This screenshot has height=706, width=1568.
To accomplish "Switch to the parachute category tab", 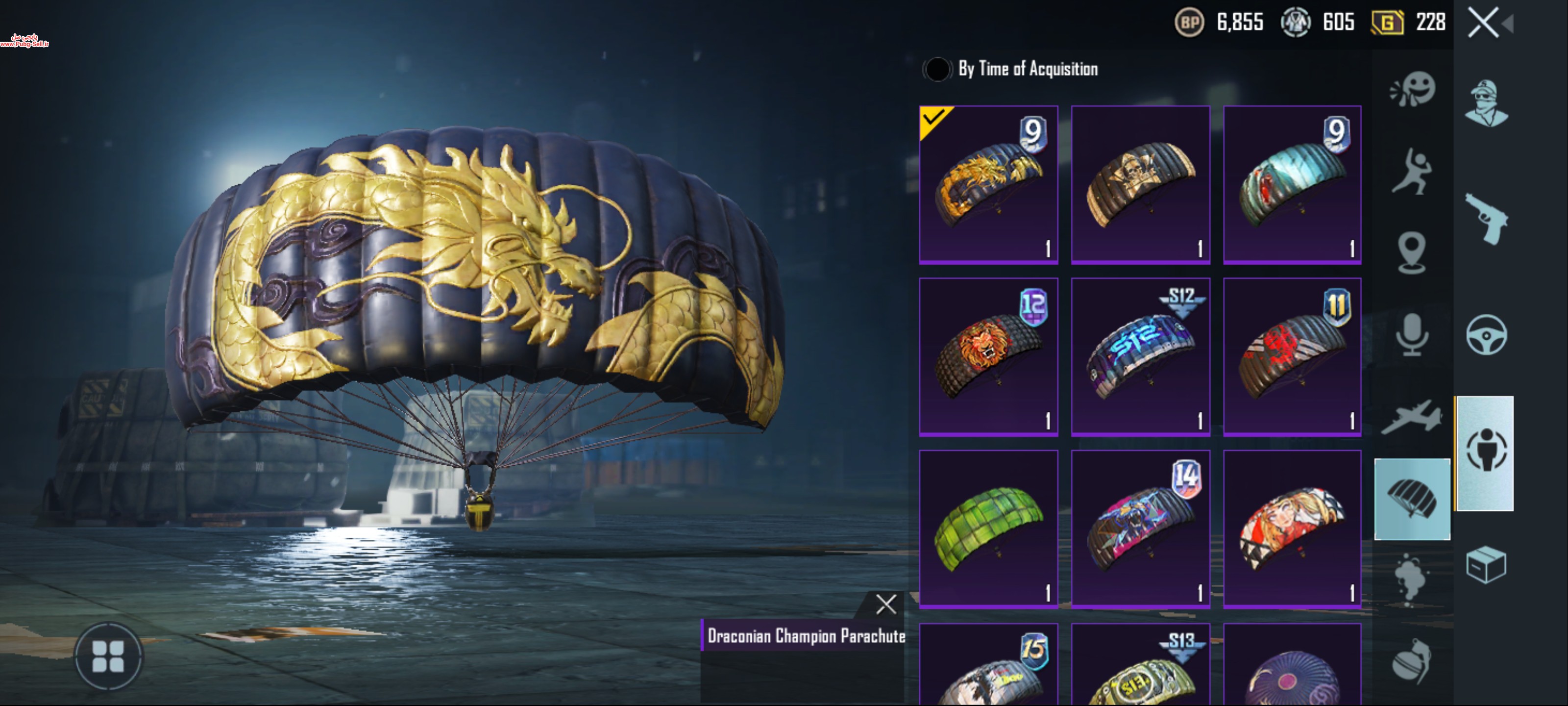I will point(1412,499).
